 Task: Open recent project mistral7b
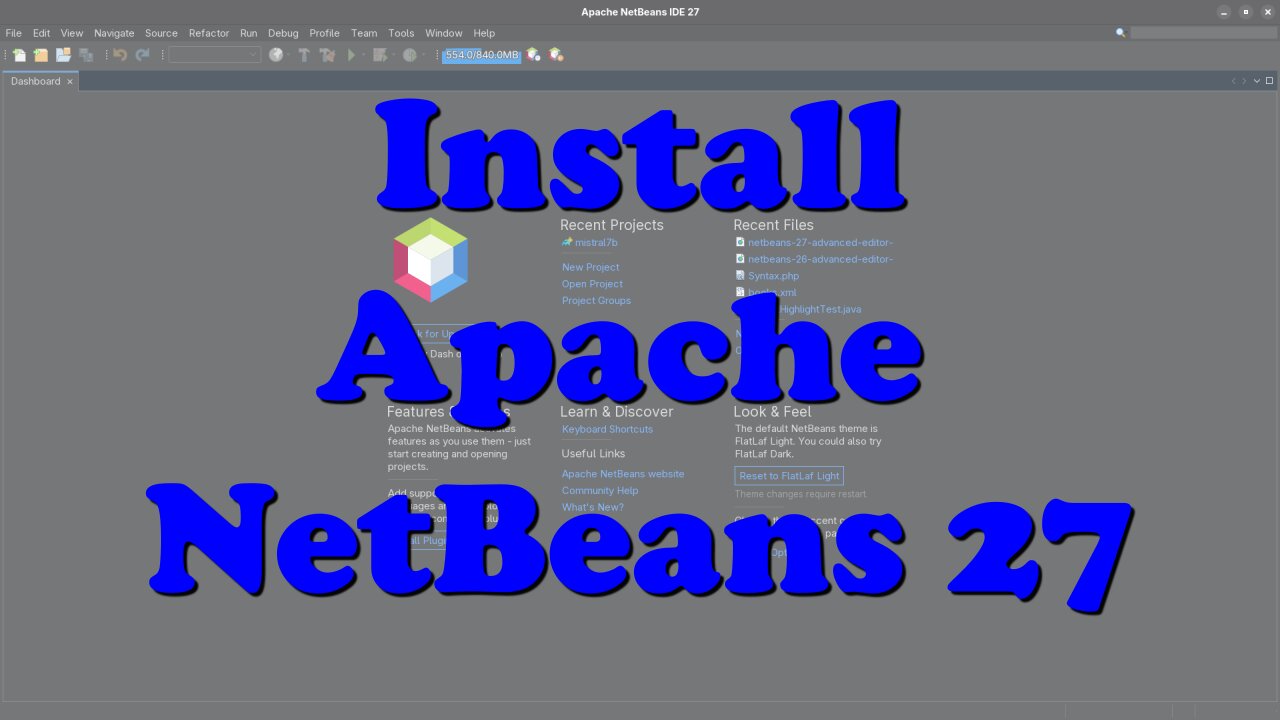click(x=596, y=242)
